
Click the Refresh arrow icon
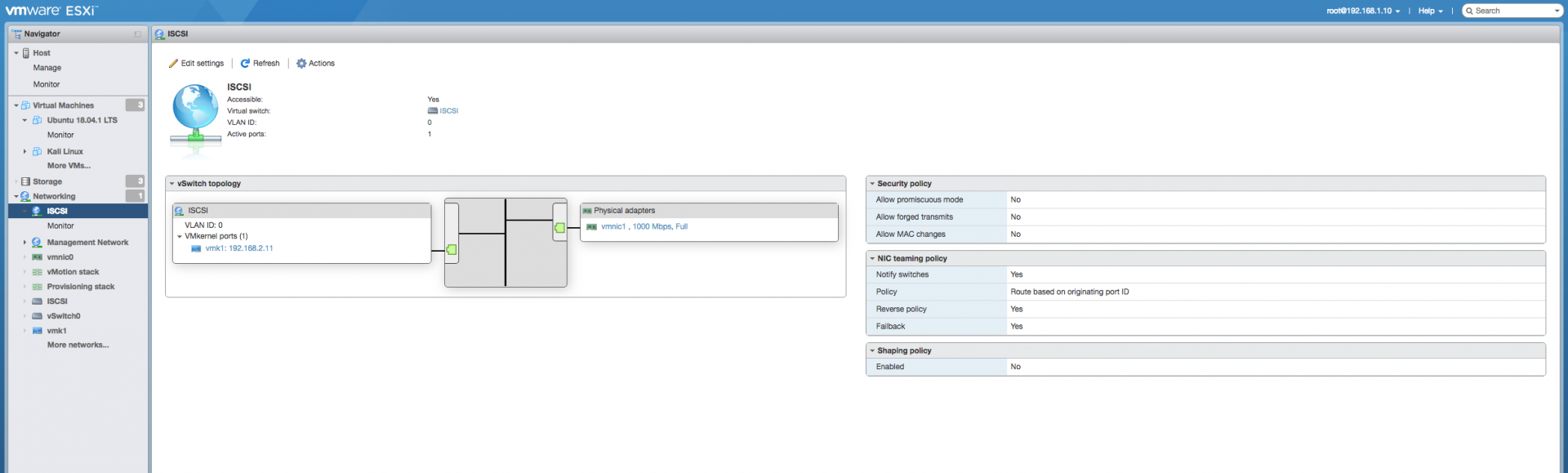(x=245, y=64)
